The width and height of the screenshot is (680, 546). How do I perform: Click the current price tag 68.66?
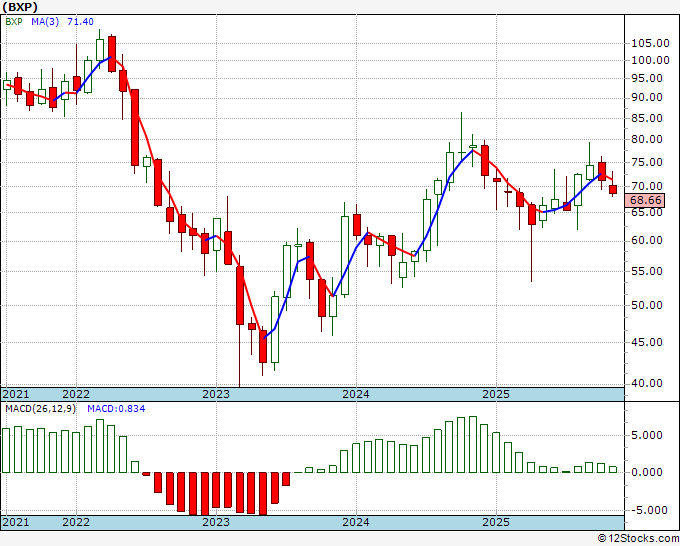pyautogui.click(x=645, y=200)
